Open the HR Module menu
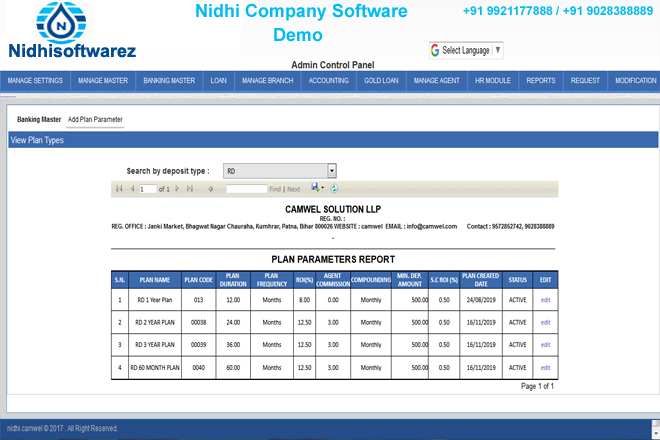The image size is (660, 440). point(493,80)
